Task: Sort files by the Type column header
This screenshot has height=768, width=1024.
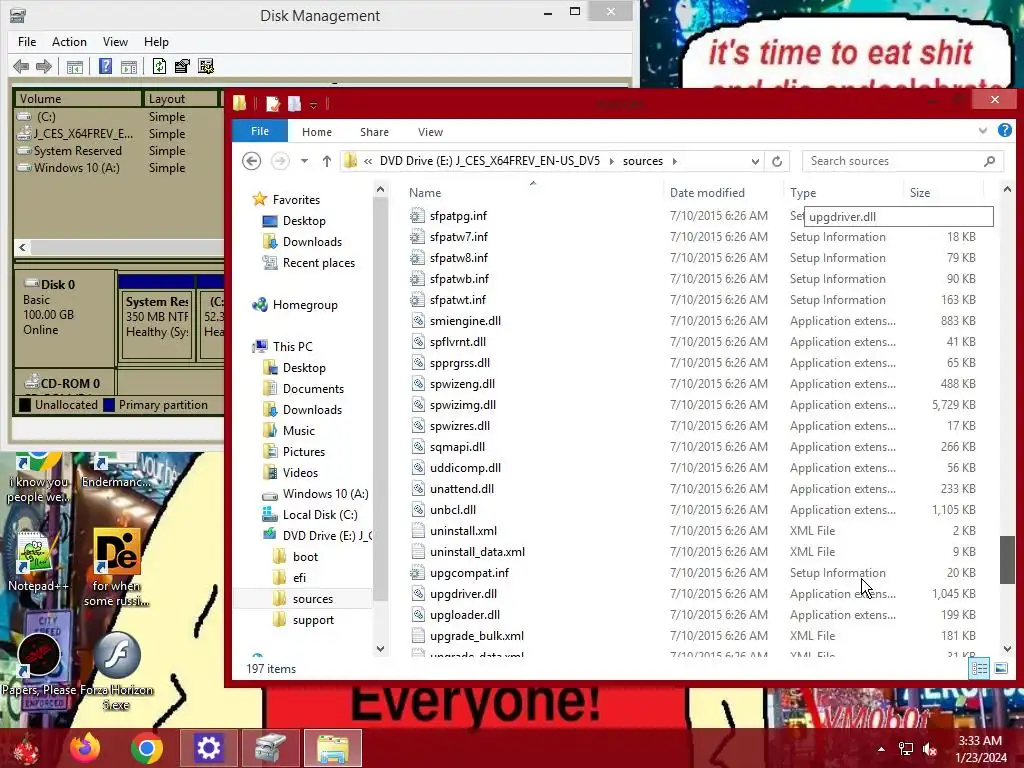Action: 803,193
